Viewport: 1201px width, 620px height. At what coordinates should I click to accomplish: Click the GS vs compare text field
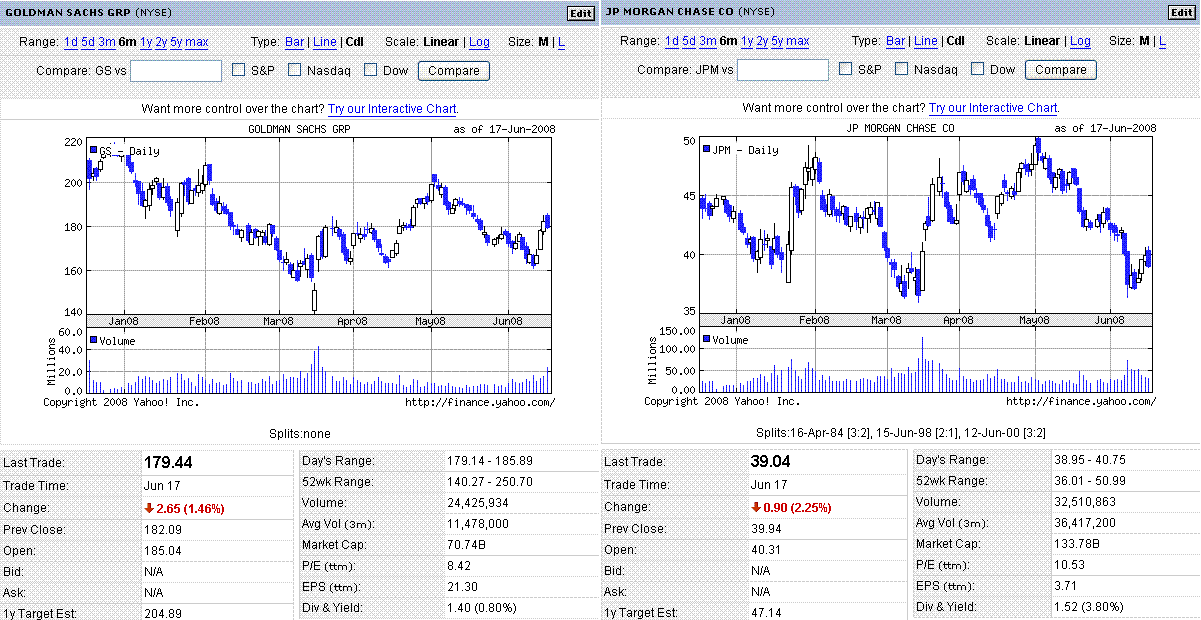(x=176, y=71)
